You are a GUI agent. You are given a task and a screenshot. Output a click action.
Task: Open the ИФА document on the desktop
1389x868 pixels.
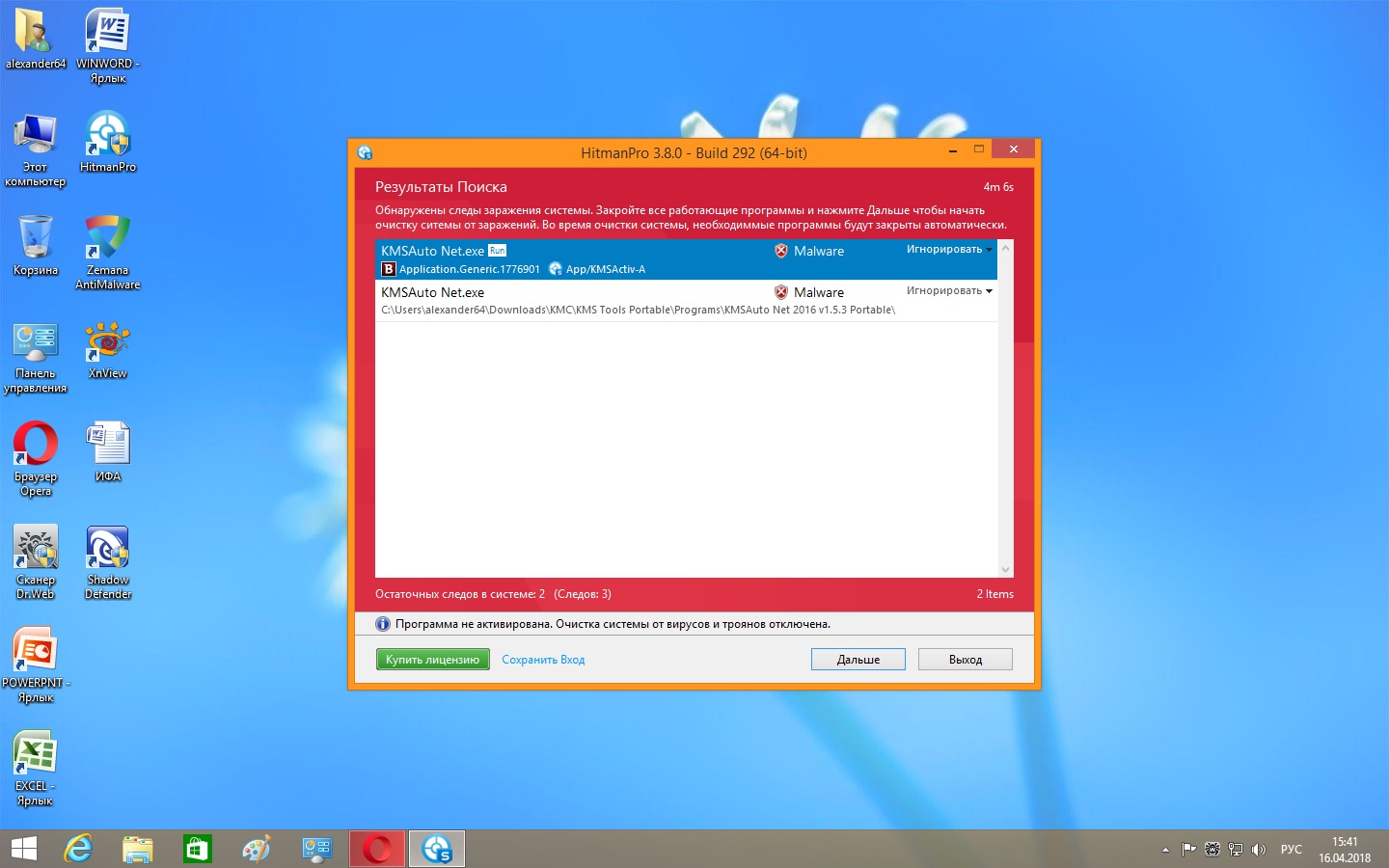pyautogui.click(x=108, y=451)
